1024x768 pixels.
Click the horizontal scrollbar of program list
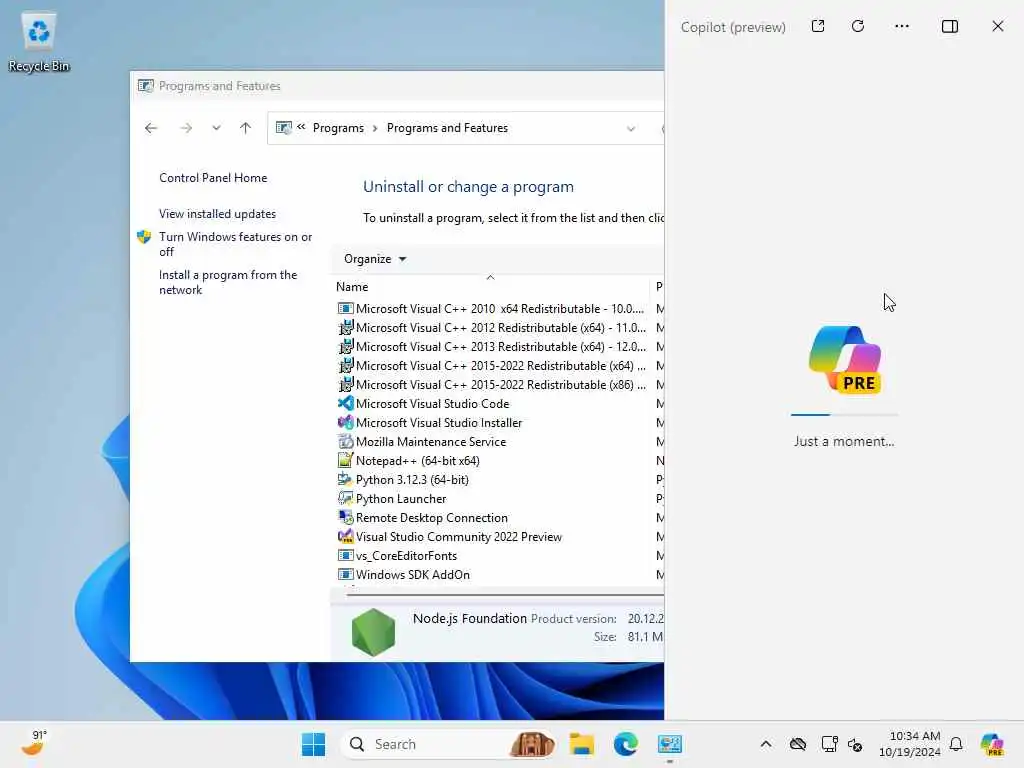pyautogui.click(x=503, y=594)
